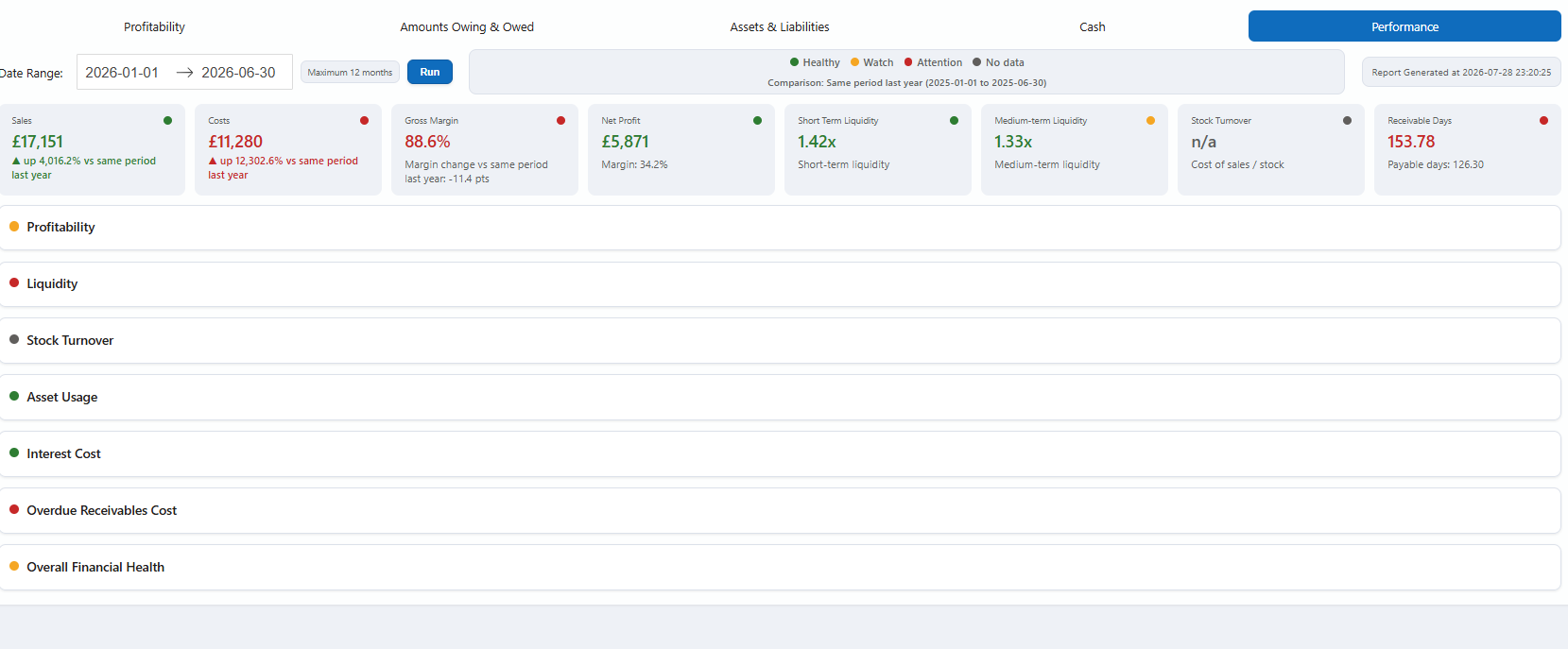Click the Gross Margin value 88.6%
The image size is (1568, 649).
coord(427,142)
